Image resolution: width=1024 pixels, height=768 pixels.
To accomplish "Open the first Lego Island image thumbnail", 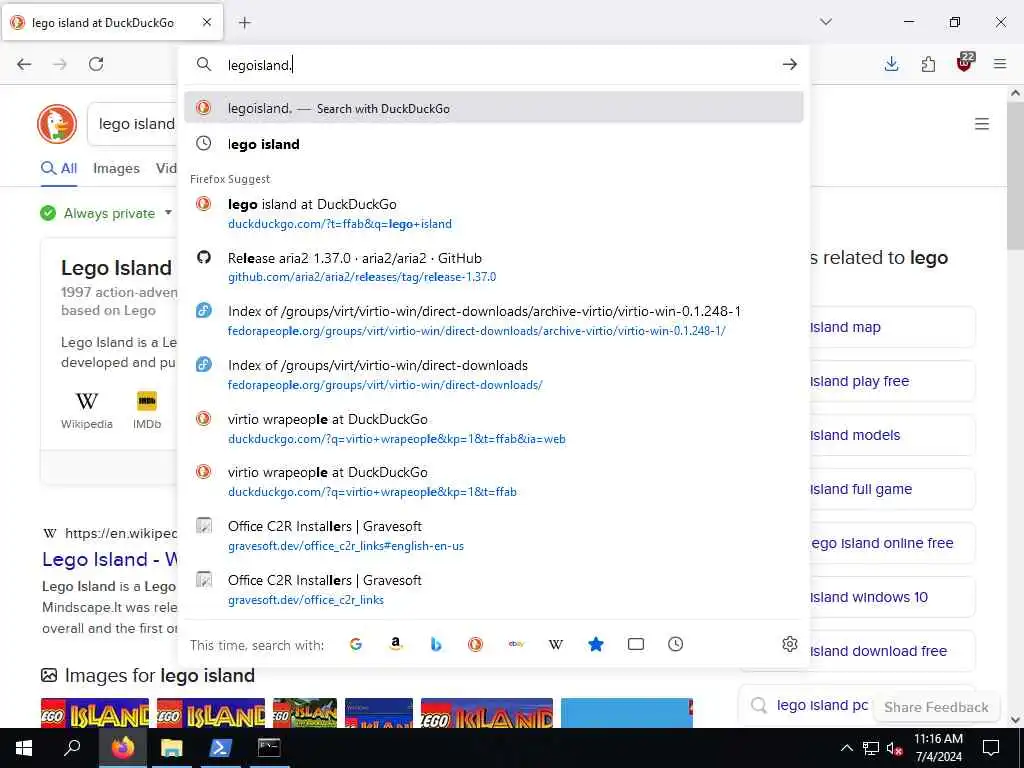I will (95, 713).
